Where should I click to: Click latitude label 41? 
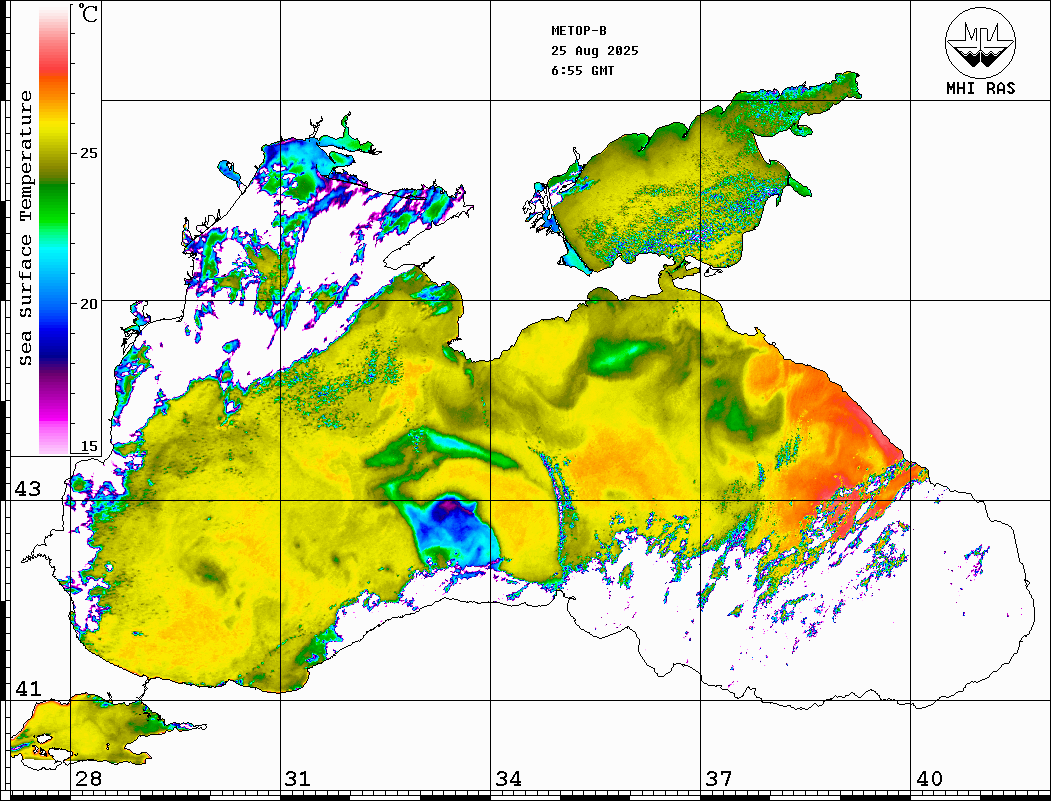[27, 688]
